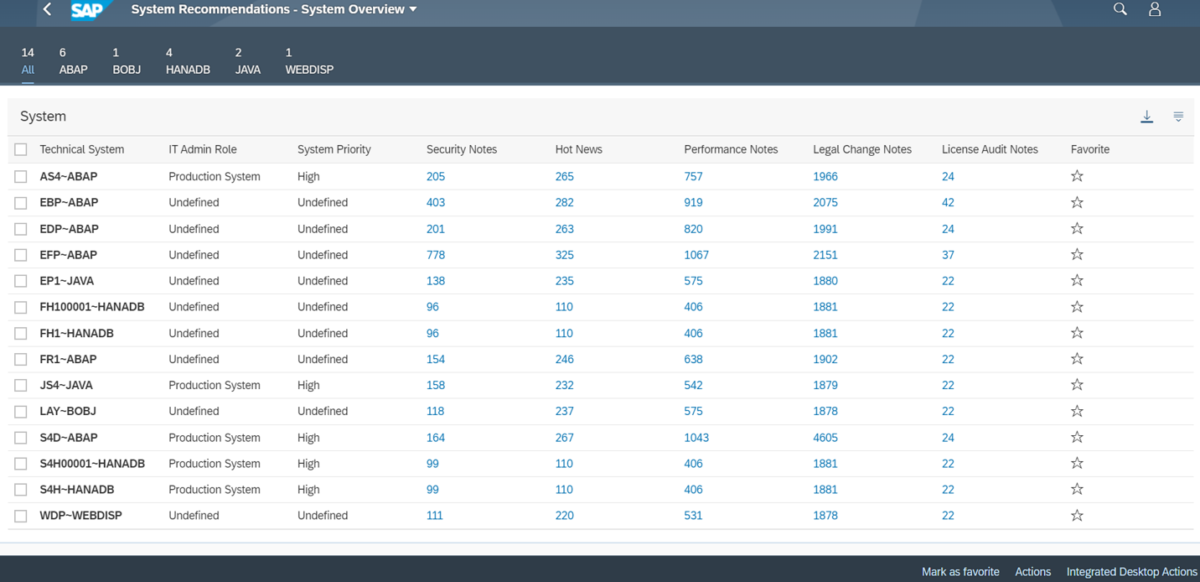Select the S4H~HANADB checkbox
The image size is (1200, 582).
pyautogui.click(x=20, y=489)
